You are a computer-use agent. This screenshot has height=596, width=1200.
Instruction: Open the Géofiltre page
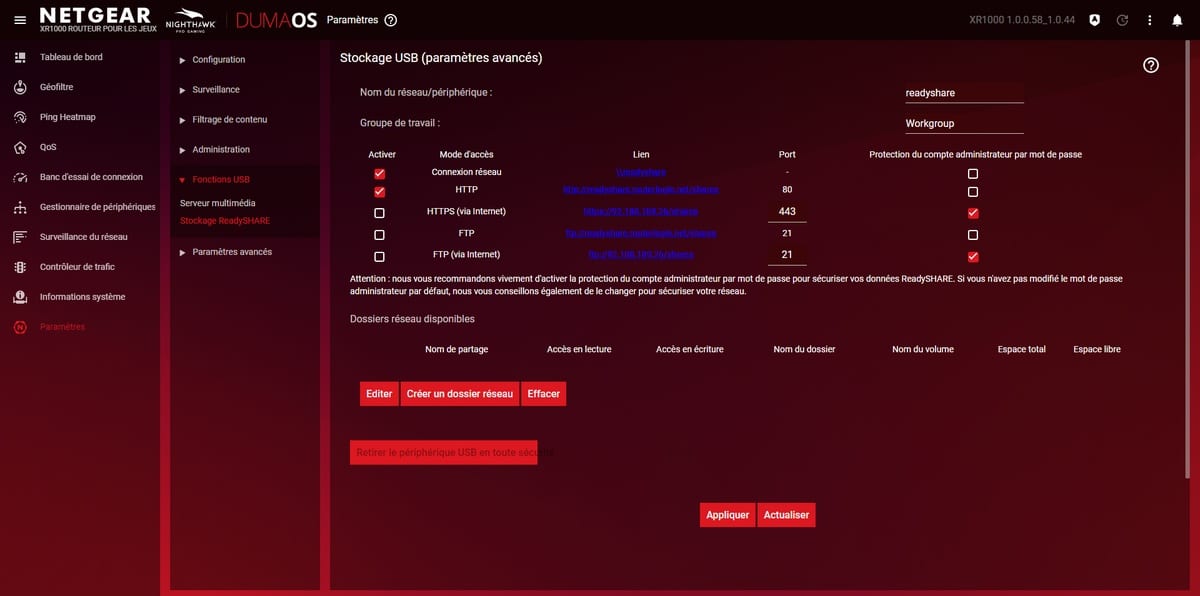click(x=56, y=87)
